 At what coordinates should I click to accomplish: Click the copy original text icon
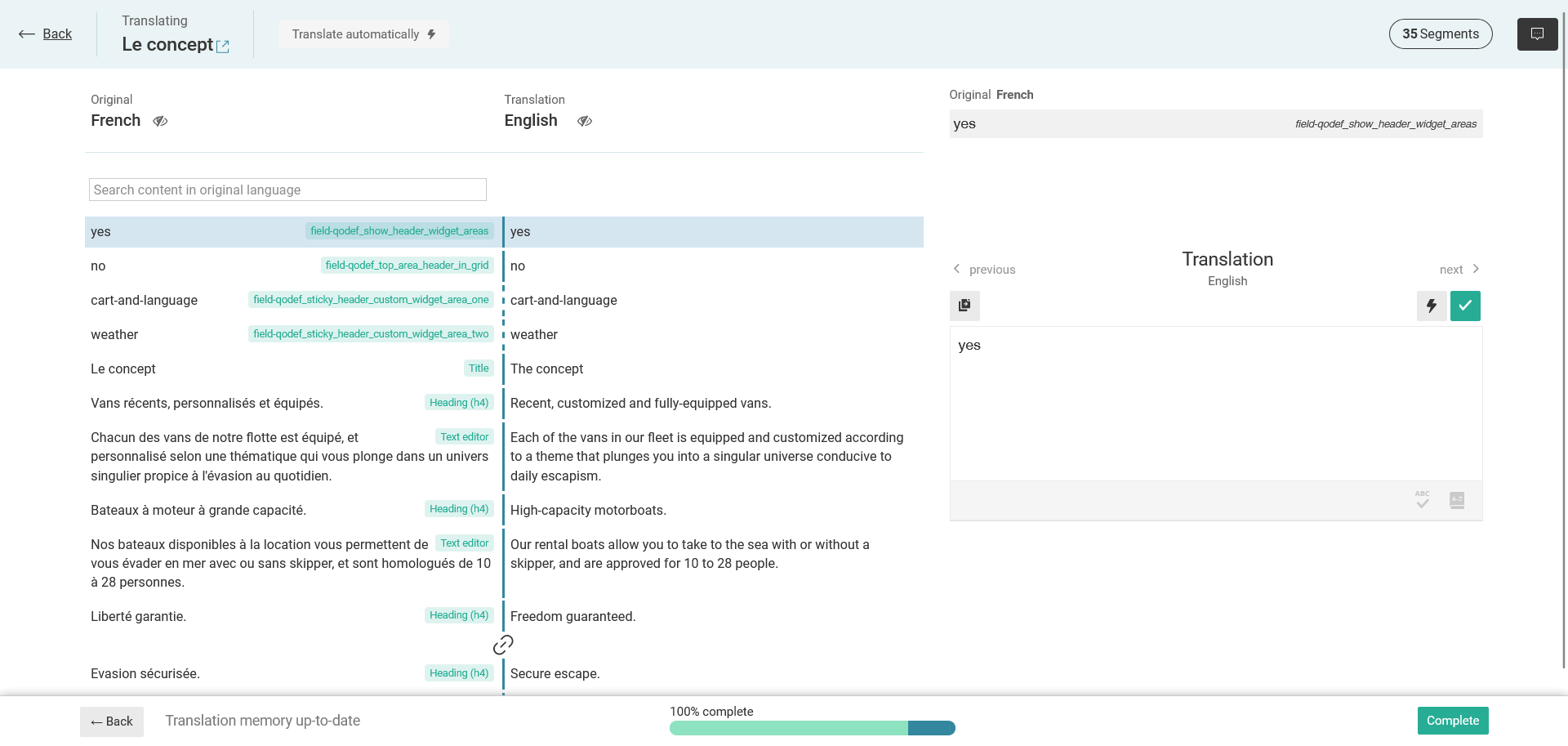964,306
